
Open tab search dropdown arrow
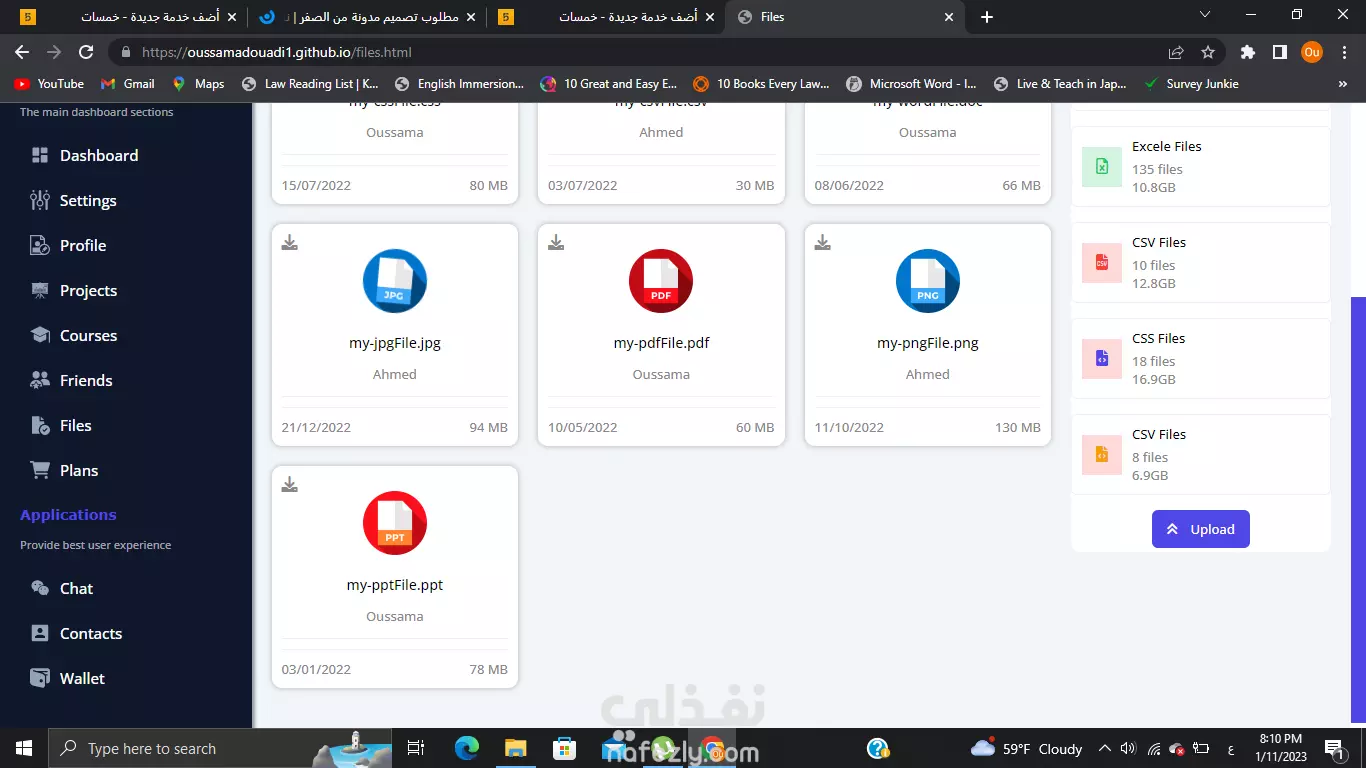point(1205,15)
